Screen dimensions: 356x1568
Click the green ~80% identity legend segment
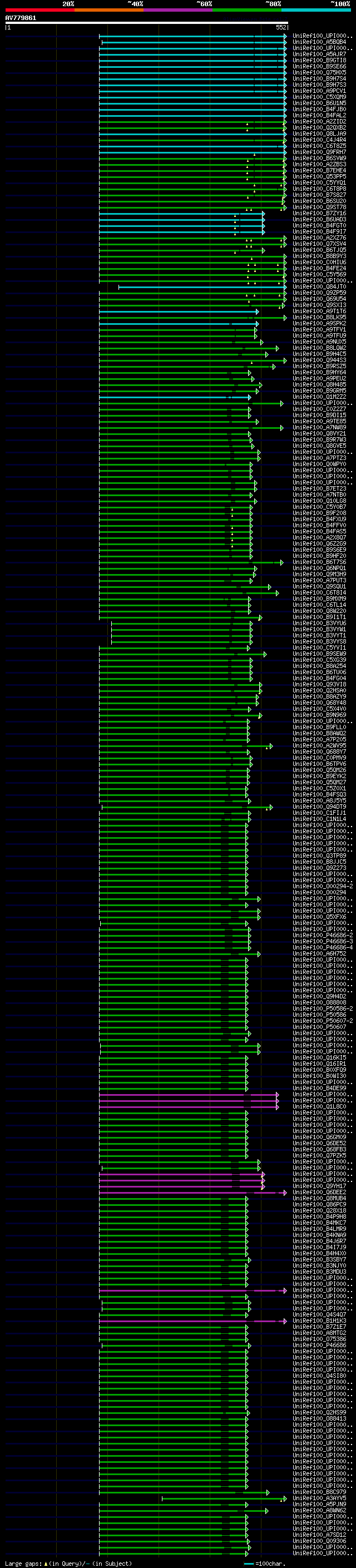(247, 10)
